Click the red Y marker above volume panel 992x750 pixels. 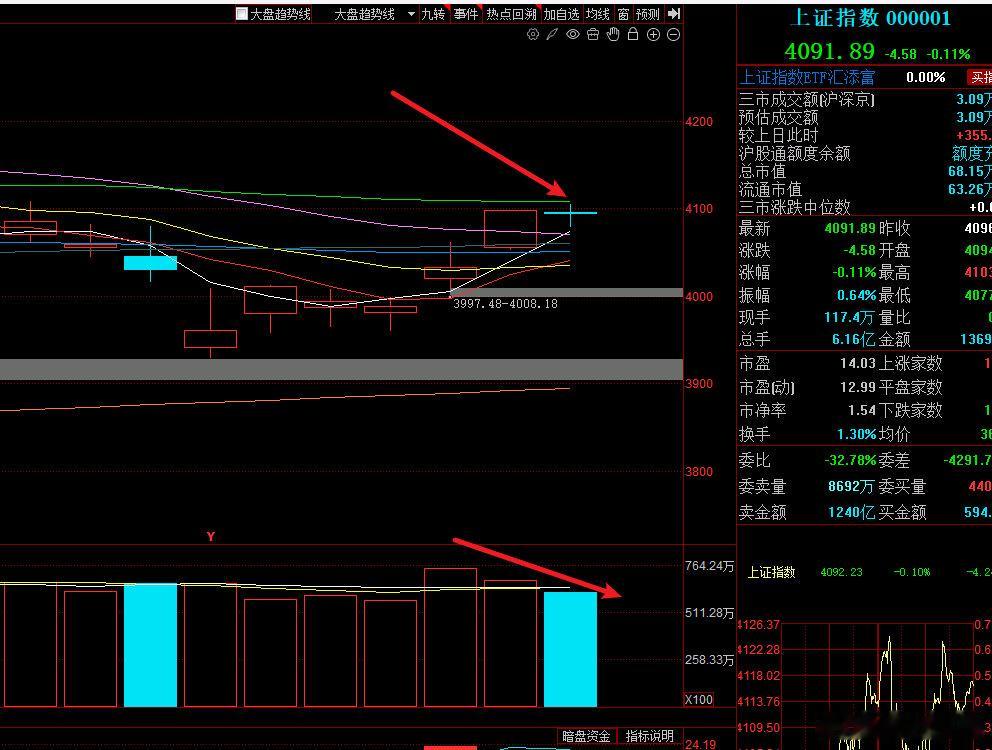click(211, 537)
